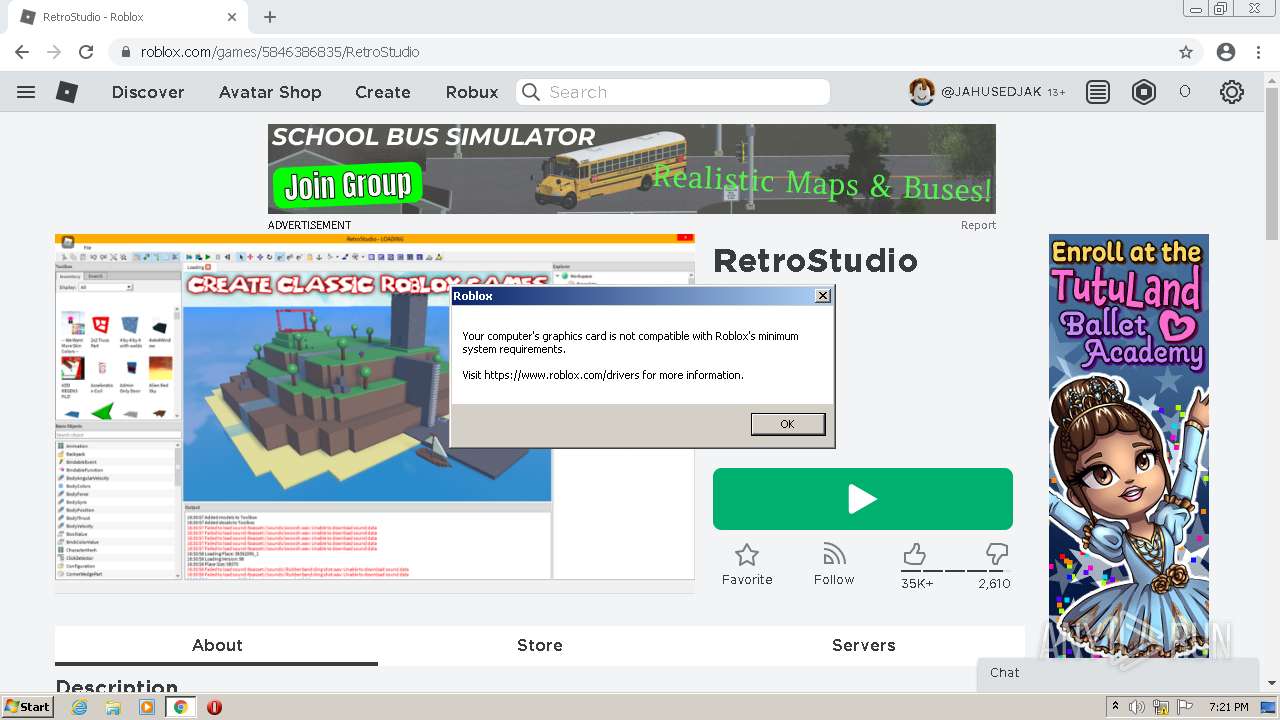Open the Robux hexagon icon

[1144, 92]
